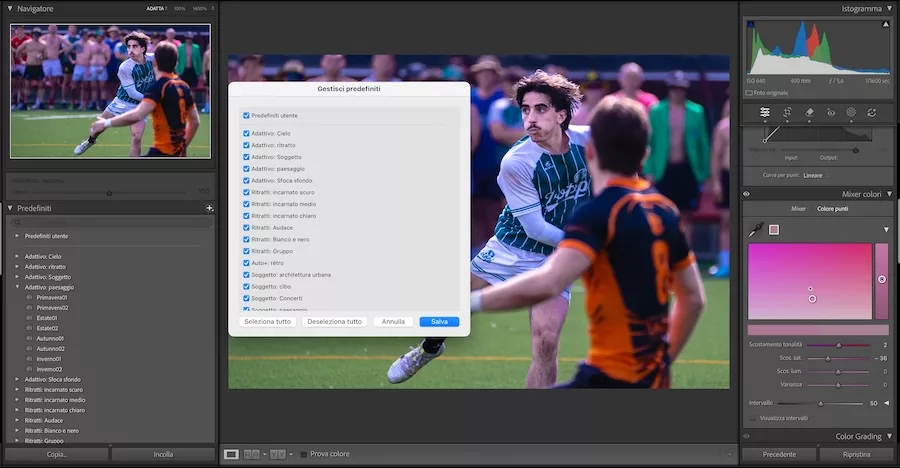Set navigator zoom to ADATTA

(155, 9)
